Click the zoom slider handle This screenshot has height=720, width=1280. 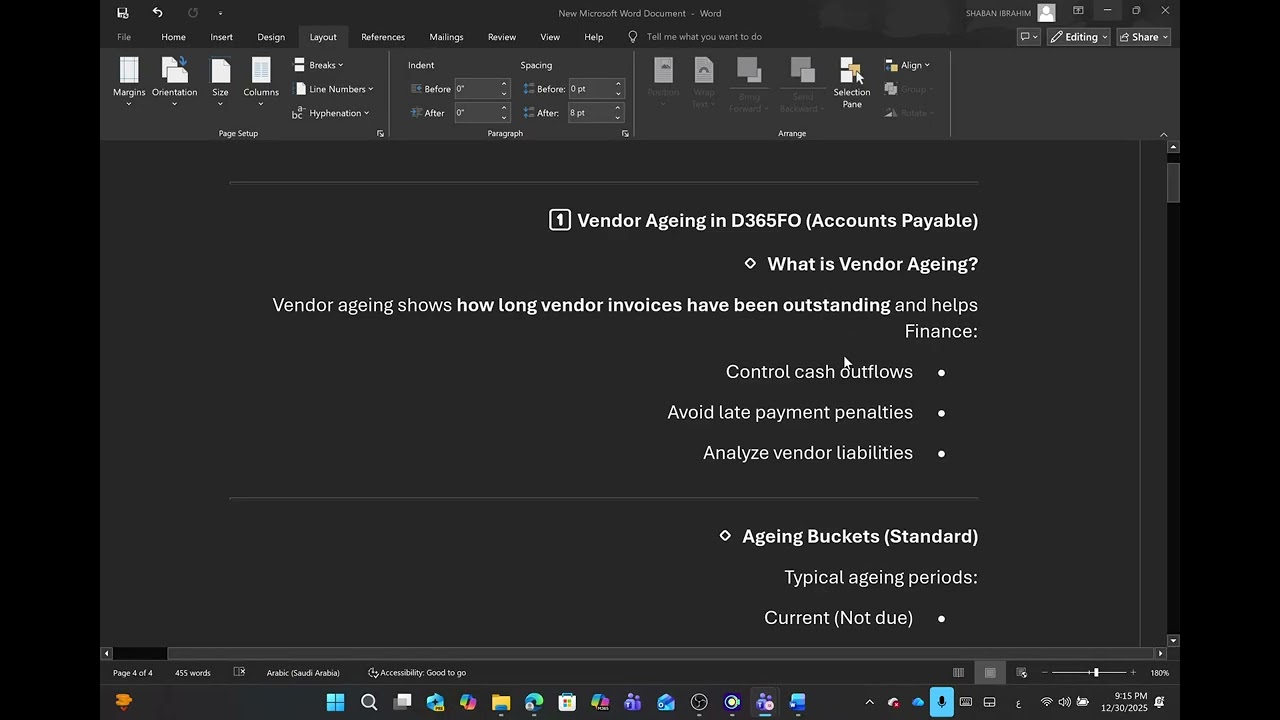coord(1096,673)
